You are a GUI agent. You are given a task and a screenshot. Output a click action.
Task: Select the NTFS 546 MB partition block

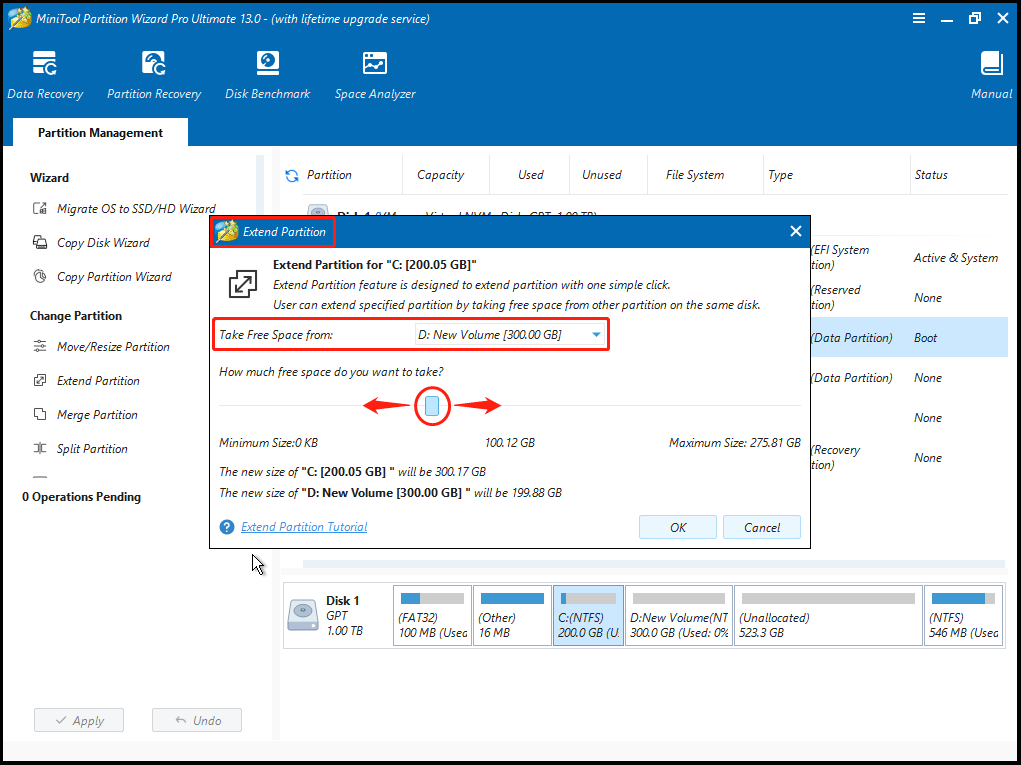(964, 615)
